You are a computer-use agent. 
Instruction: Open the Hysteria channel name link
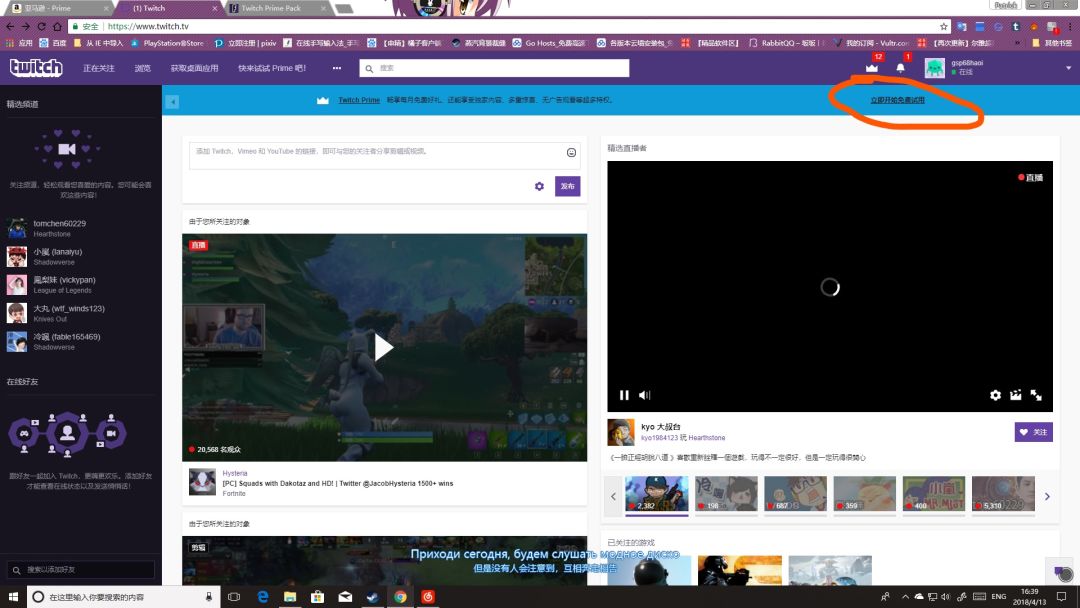coord(234,473)
